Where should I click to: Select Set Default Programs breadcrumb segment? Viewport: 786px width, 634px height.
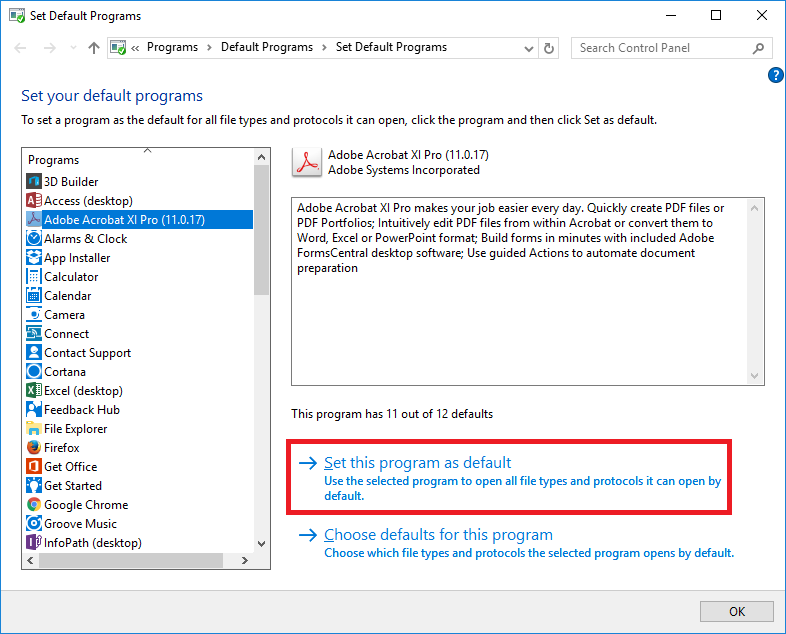pyautogui.click(x=391, y=47)
